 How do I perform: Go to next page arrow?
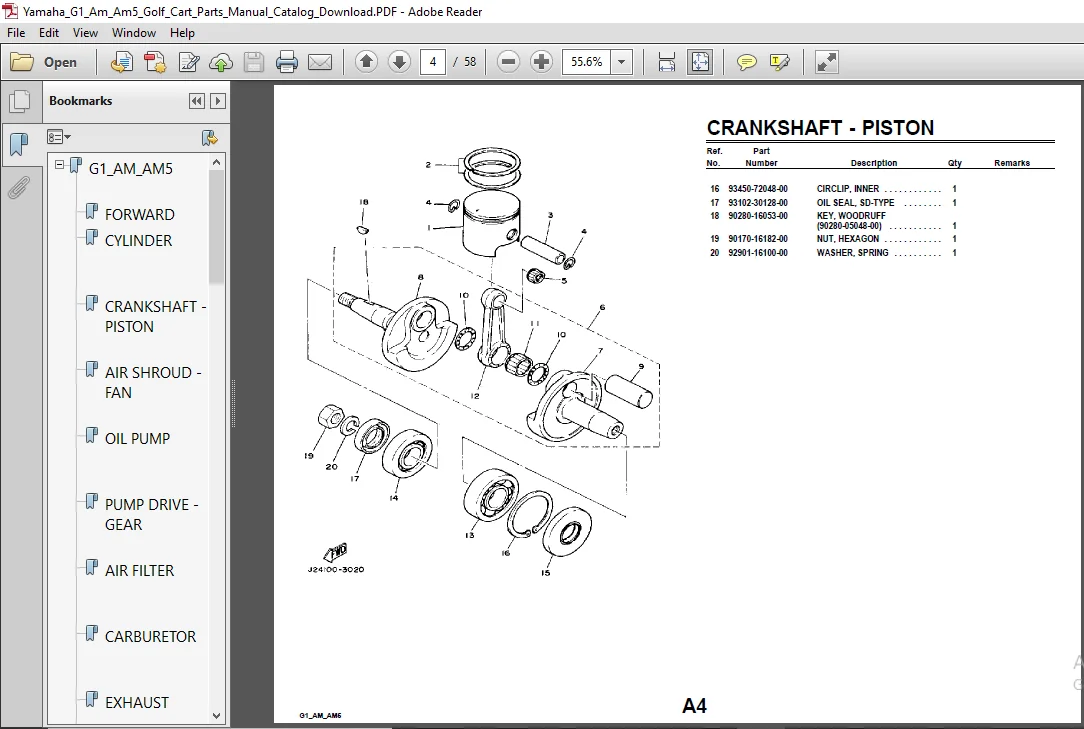coord(399,62)
